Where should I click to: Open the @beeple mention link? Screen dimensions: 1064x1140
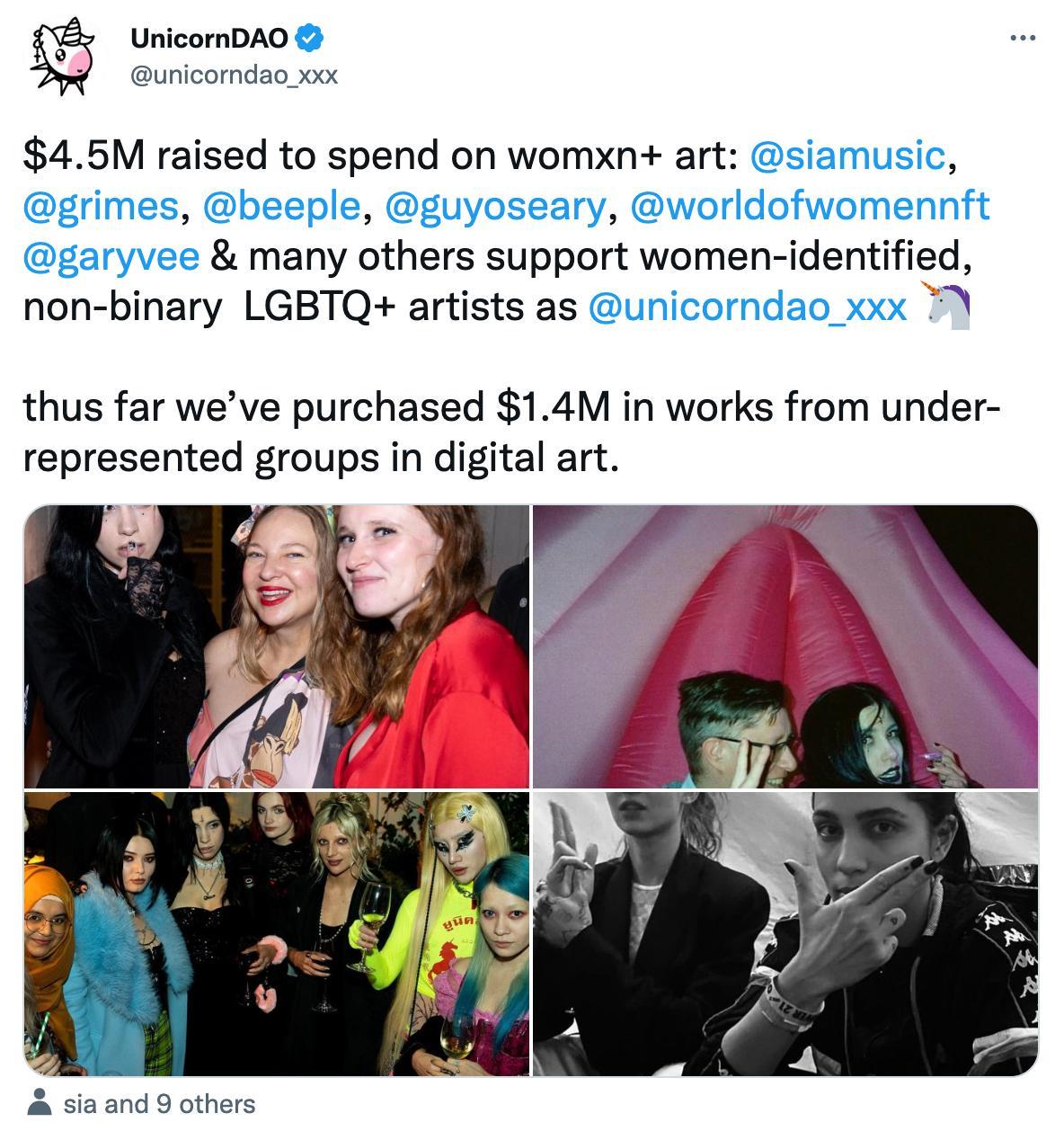pyautogui.click(x=282, y=206)
